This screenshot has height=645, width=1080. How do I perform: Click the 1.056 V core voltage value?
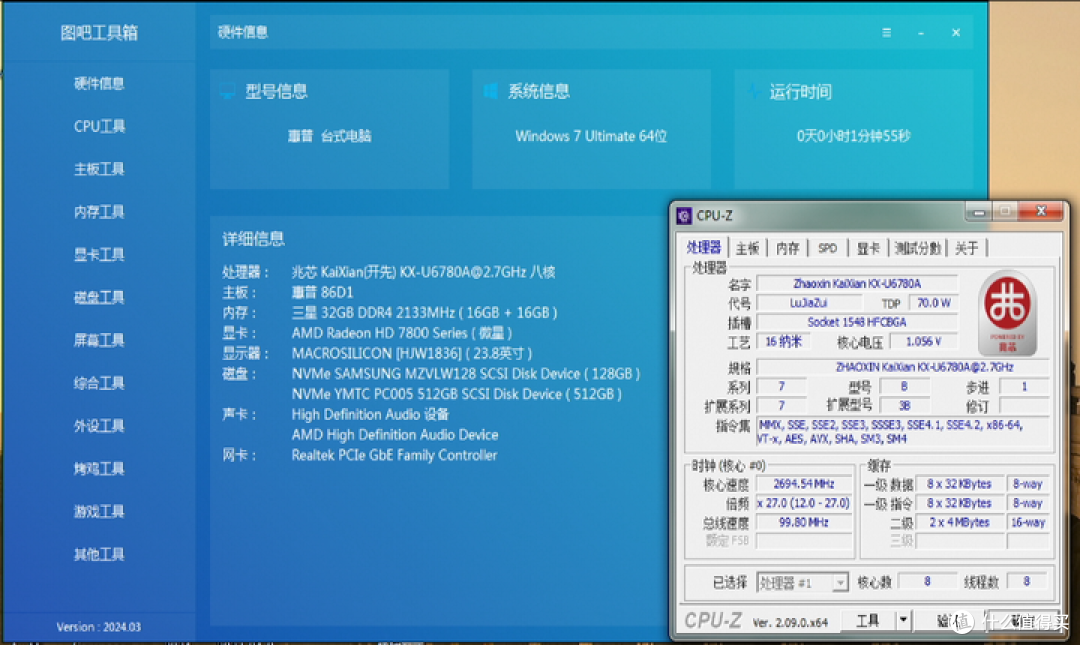[924, 342]
